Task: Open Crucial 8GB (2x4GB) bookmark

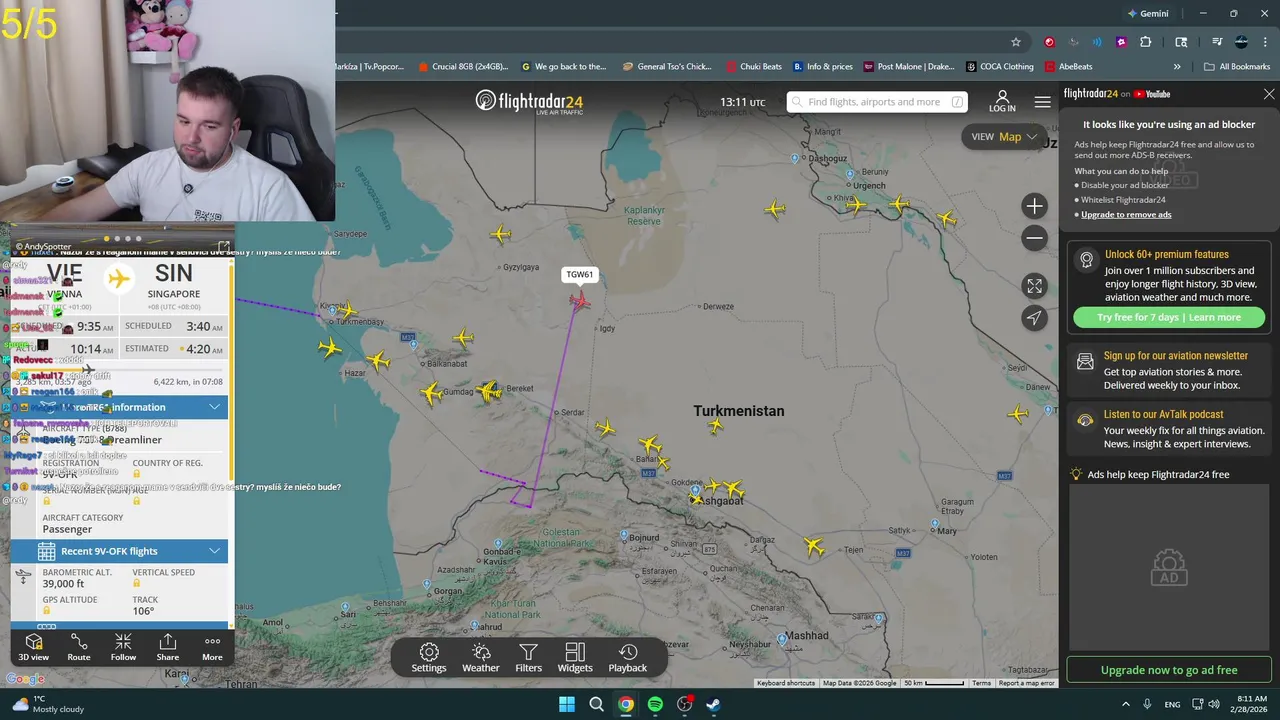Action: tap(463, 67)
